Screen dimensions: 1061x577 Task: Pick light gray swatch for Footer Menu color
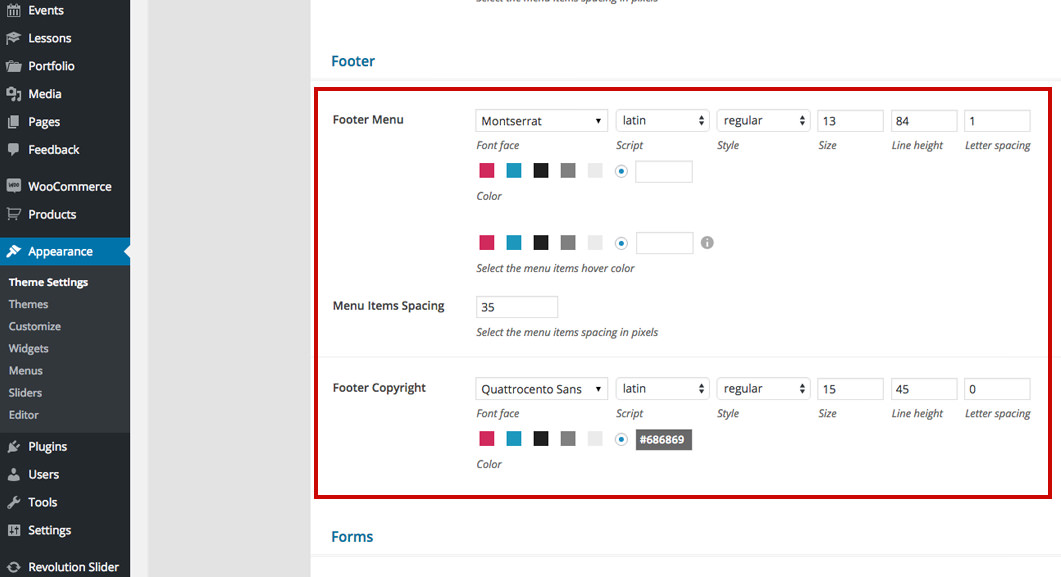coord(595,170)
